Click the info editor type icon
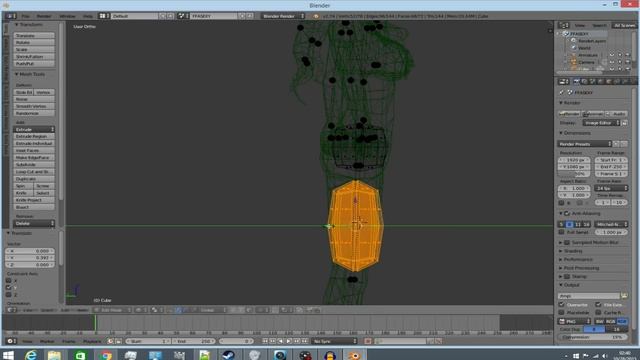Image resolution: width=640 pixels, height=360 pixels. coord(10,16)
